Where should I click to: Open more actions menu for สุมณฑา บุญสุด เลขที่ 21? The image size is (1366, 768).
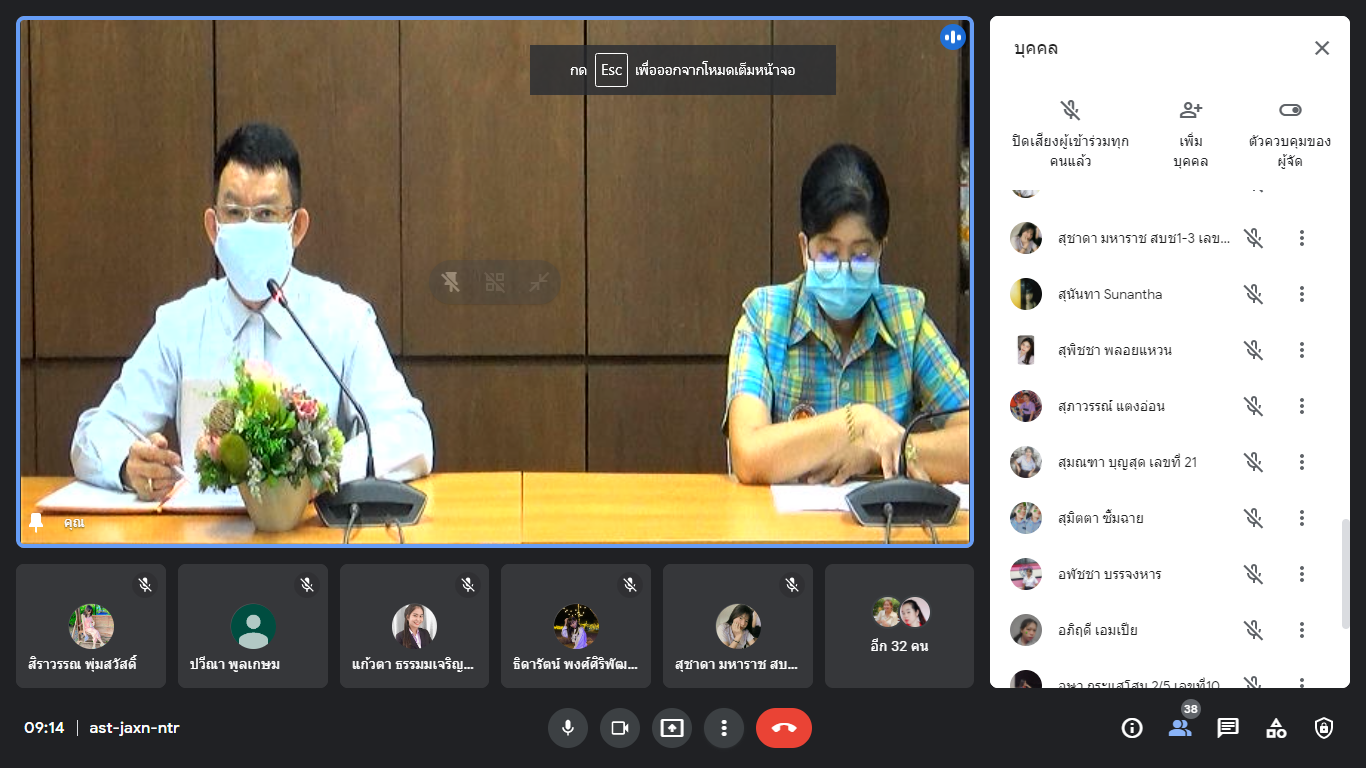pos(1302,462)
